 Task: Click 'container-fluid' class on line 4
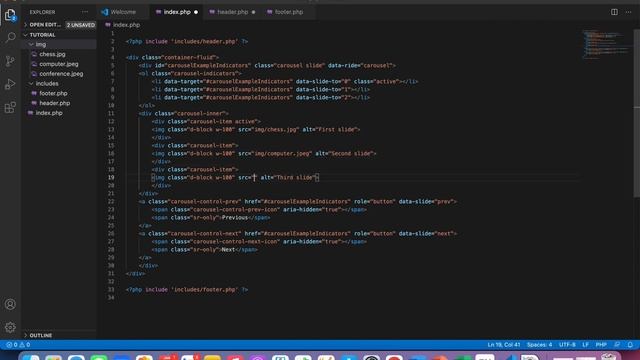point(188,58)
